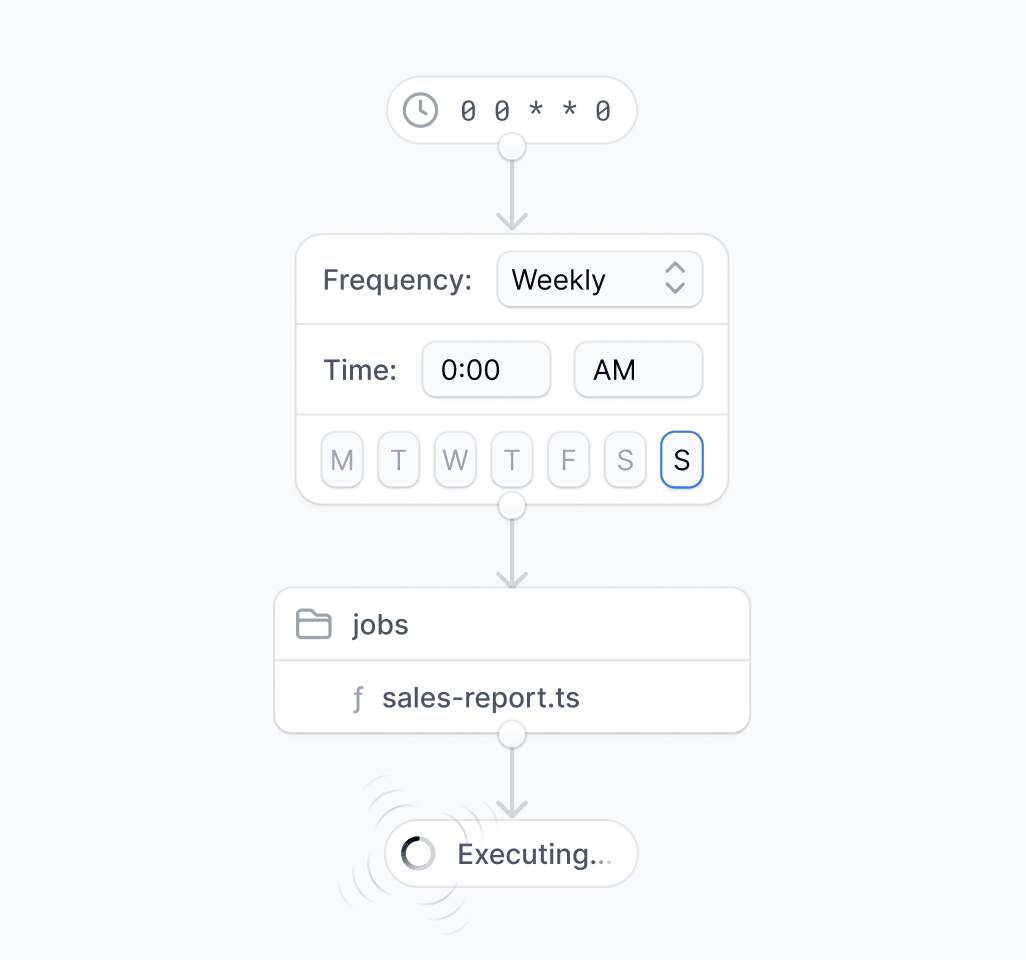The height and width of the screenshot is (960, 1026).
Task: Toggle the Wednesday day button
Action: click(x=455, y=459)
